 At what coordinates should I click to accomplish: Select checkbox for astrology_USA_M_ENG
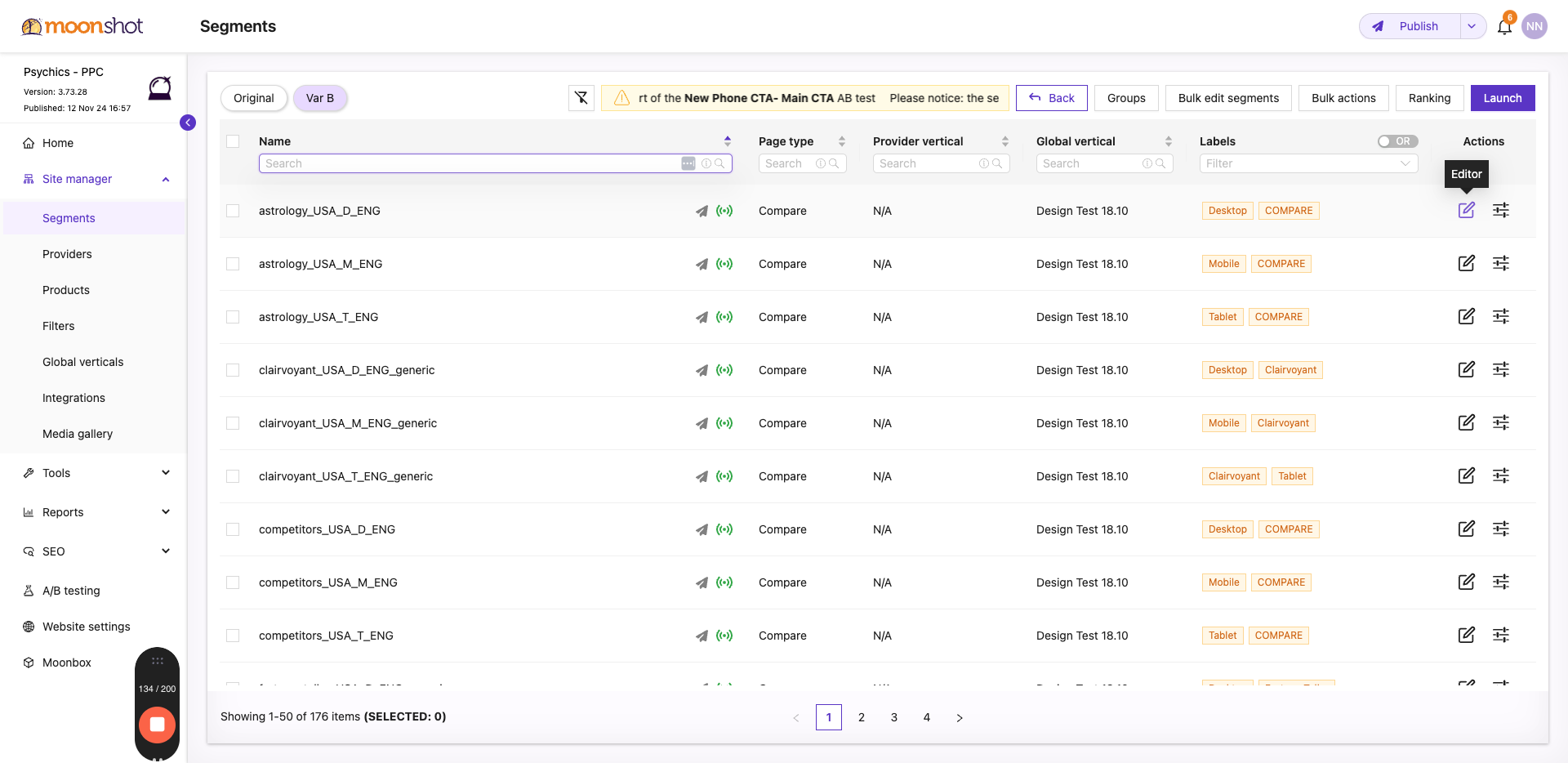233,264
